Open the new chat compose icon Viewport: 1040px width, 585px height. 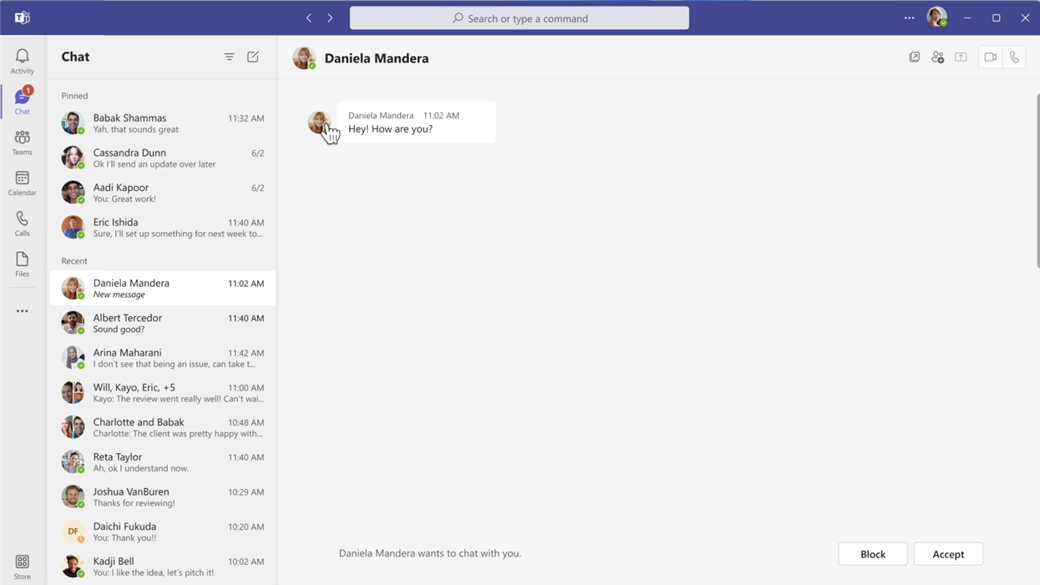pyautogui.click(x=253, y=57)
